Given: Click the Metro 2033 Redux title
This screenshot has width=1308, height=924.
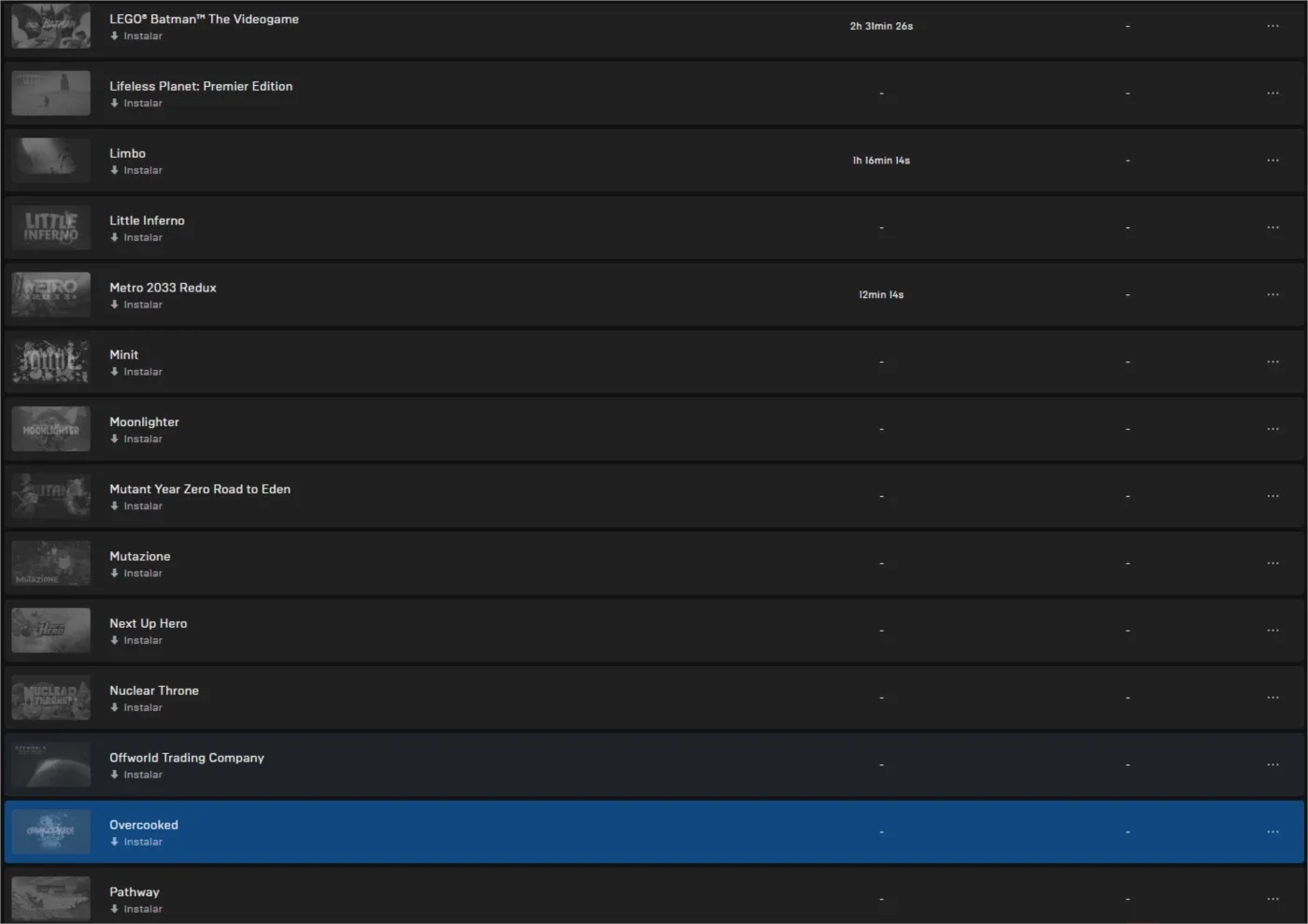Looking at the screenshot, I should click(163, 289).
